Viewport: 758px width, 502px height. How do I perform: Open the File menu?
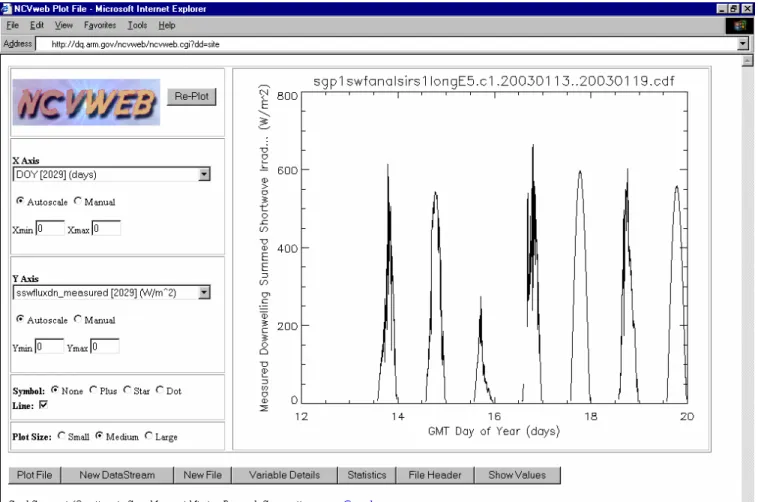[x=13, y=25]
